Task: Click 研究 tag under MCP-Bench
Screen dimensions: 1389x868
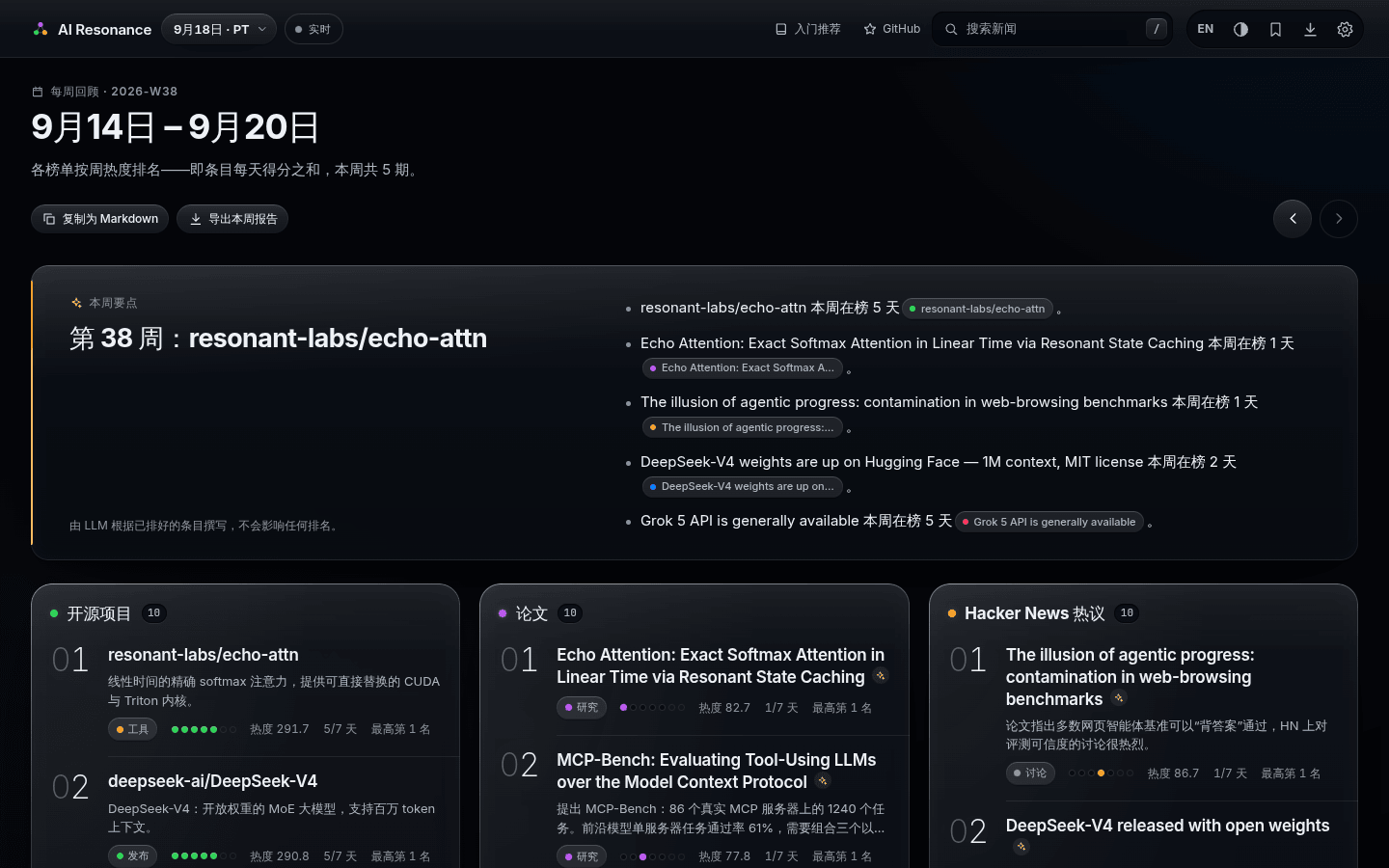Action: point(582,855)
